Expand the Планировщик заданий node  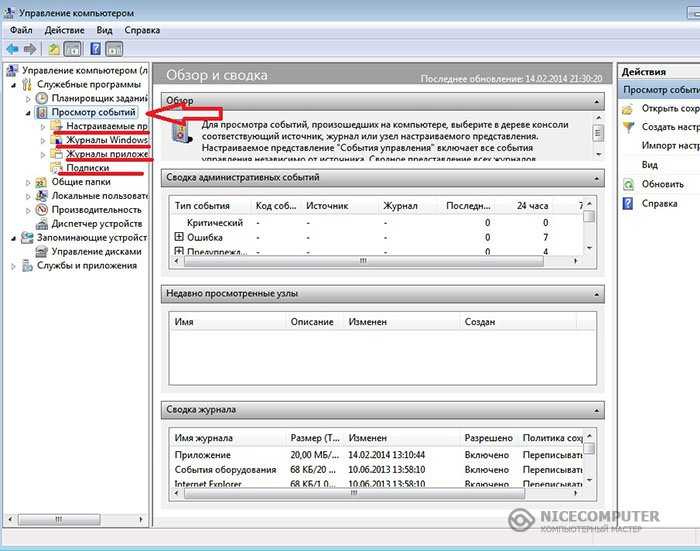click(x=28, y=98)
